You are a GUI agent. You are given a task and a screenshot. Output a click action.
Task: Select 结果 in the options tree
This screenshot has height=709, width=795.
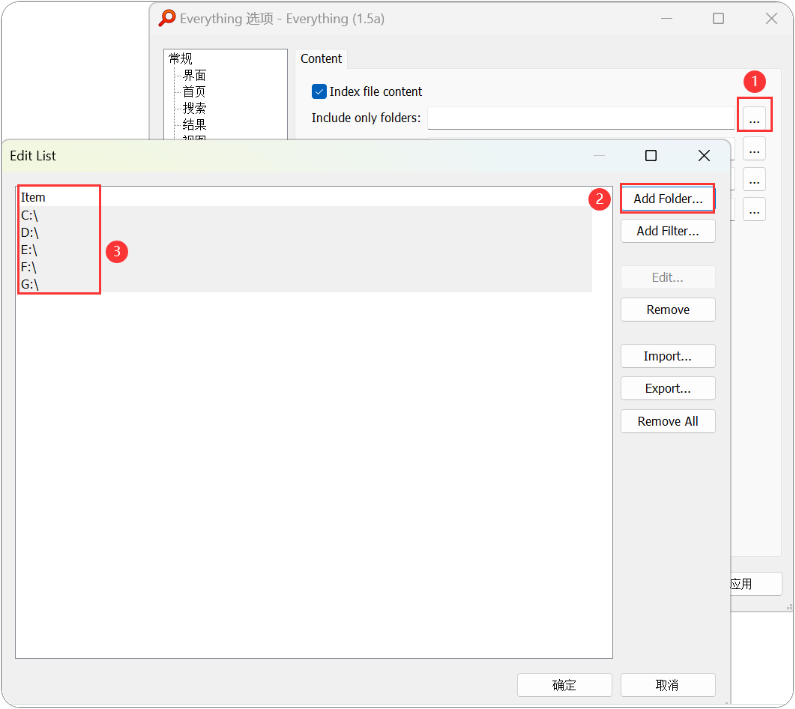(x=194, y=125)
